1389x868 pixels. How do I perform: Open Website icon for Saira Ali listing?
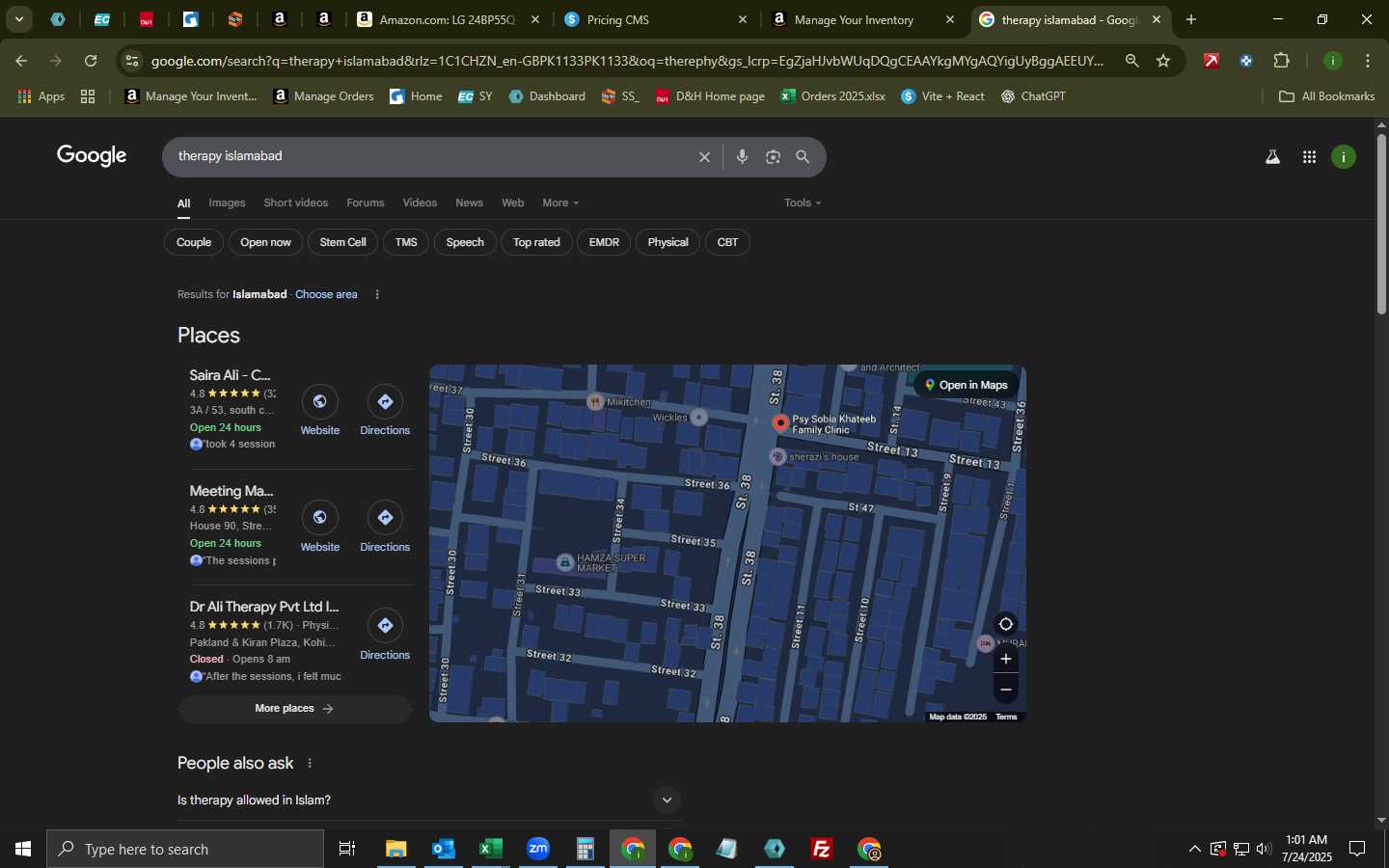[319, 402]
